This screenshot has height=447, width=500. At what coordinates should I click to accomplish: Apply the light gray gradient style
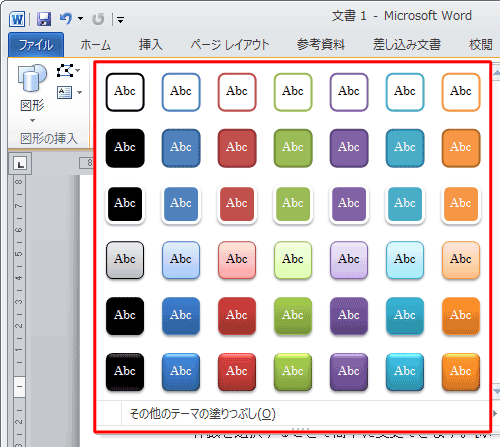tap(125, 260)
